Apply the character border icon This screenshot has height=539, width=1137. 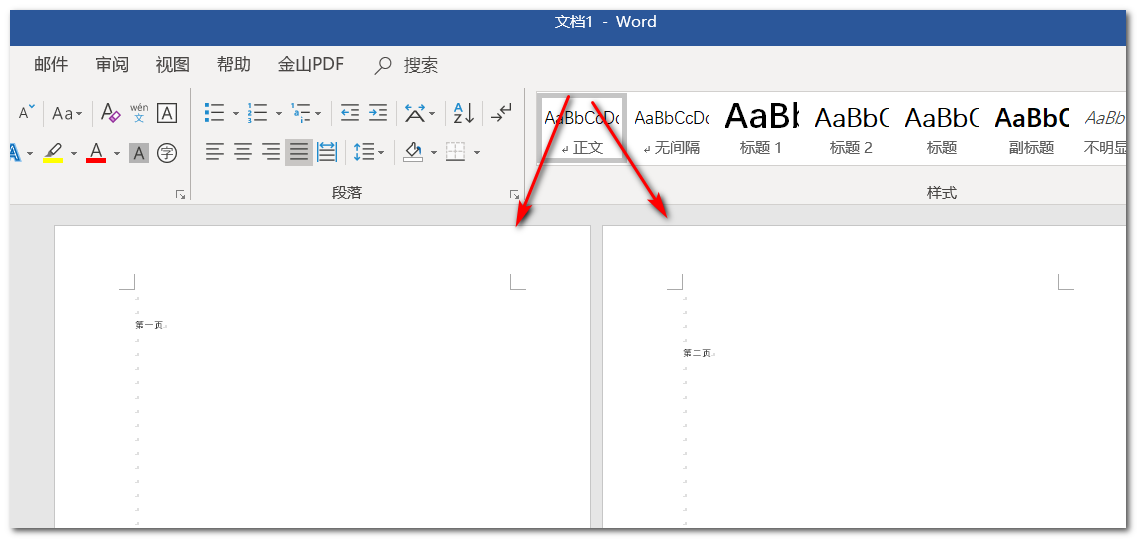click(167, 113)
